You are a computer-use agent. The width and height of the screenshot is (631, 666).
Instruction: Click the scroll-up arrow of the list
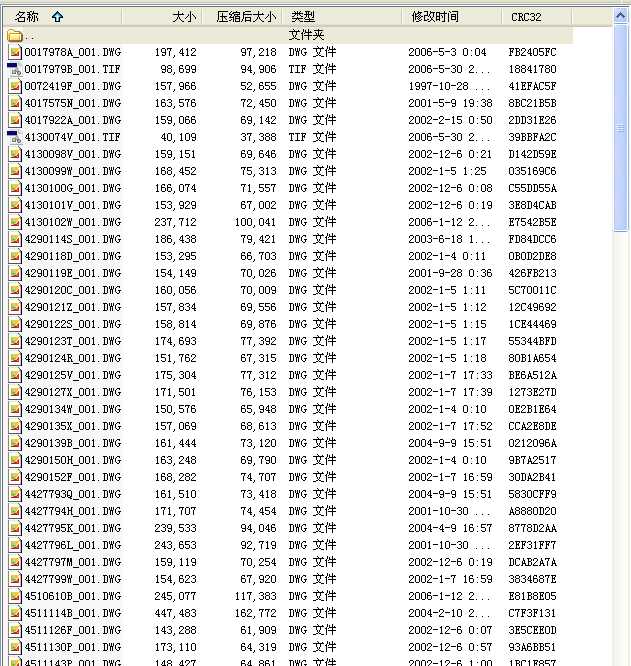(x=620, y=16)
